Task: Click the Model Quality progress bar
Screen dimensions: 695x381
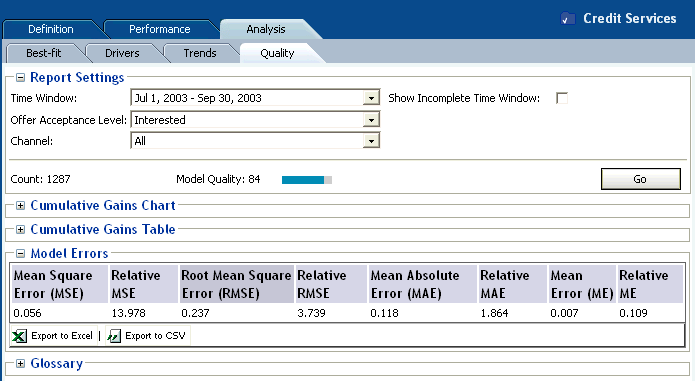Action: pyautogui.click(x=307, y=179)
